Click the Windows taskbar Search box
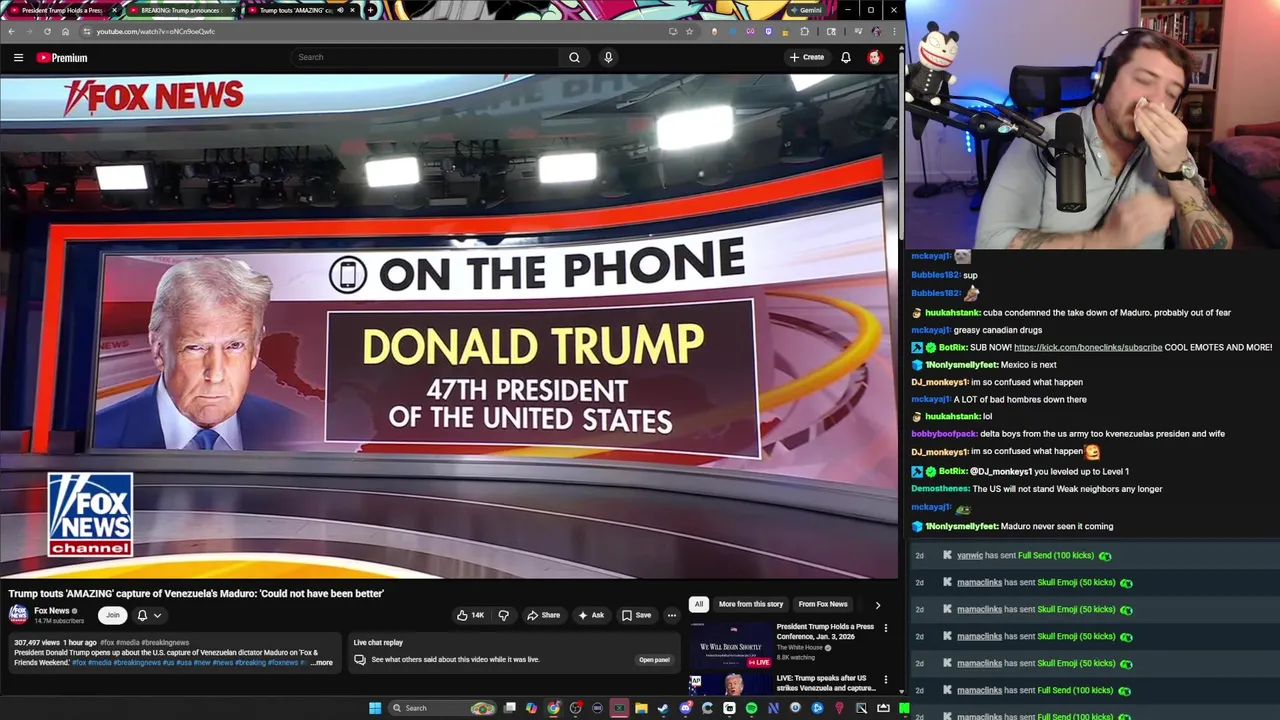 click(x=441, y=708)
